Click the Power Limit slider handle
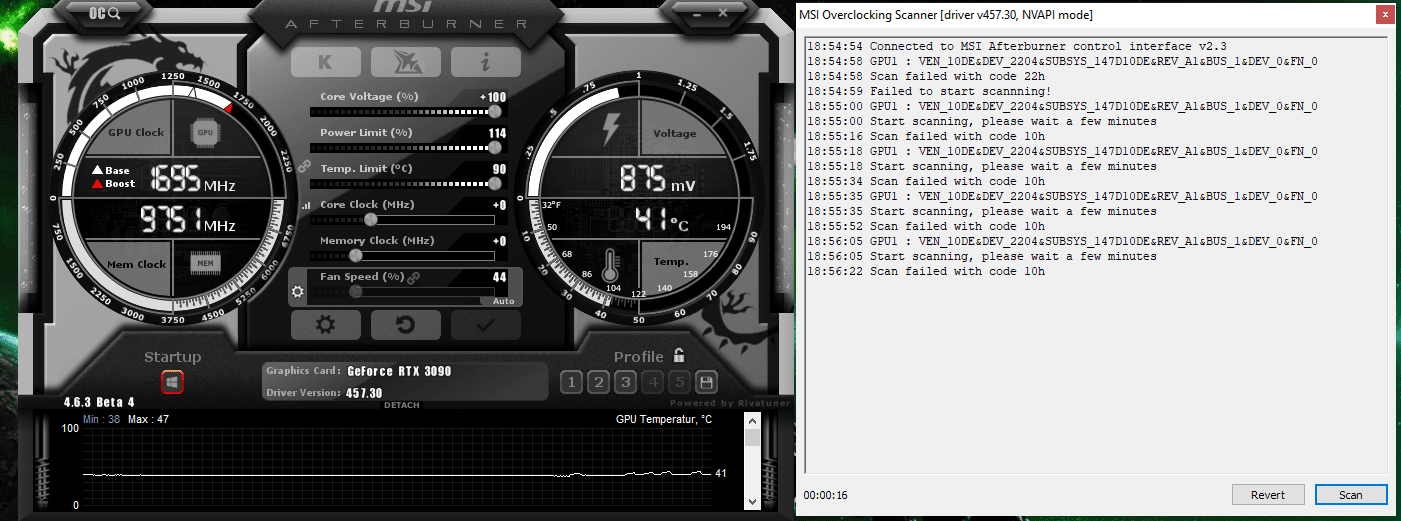Viewport: 1401px width, 521px height. point(494,147)
